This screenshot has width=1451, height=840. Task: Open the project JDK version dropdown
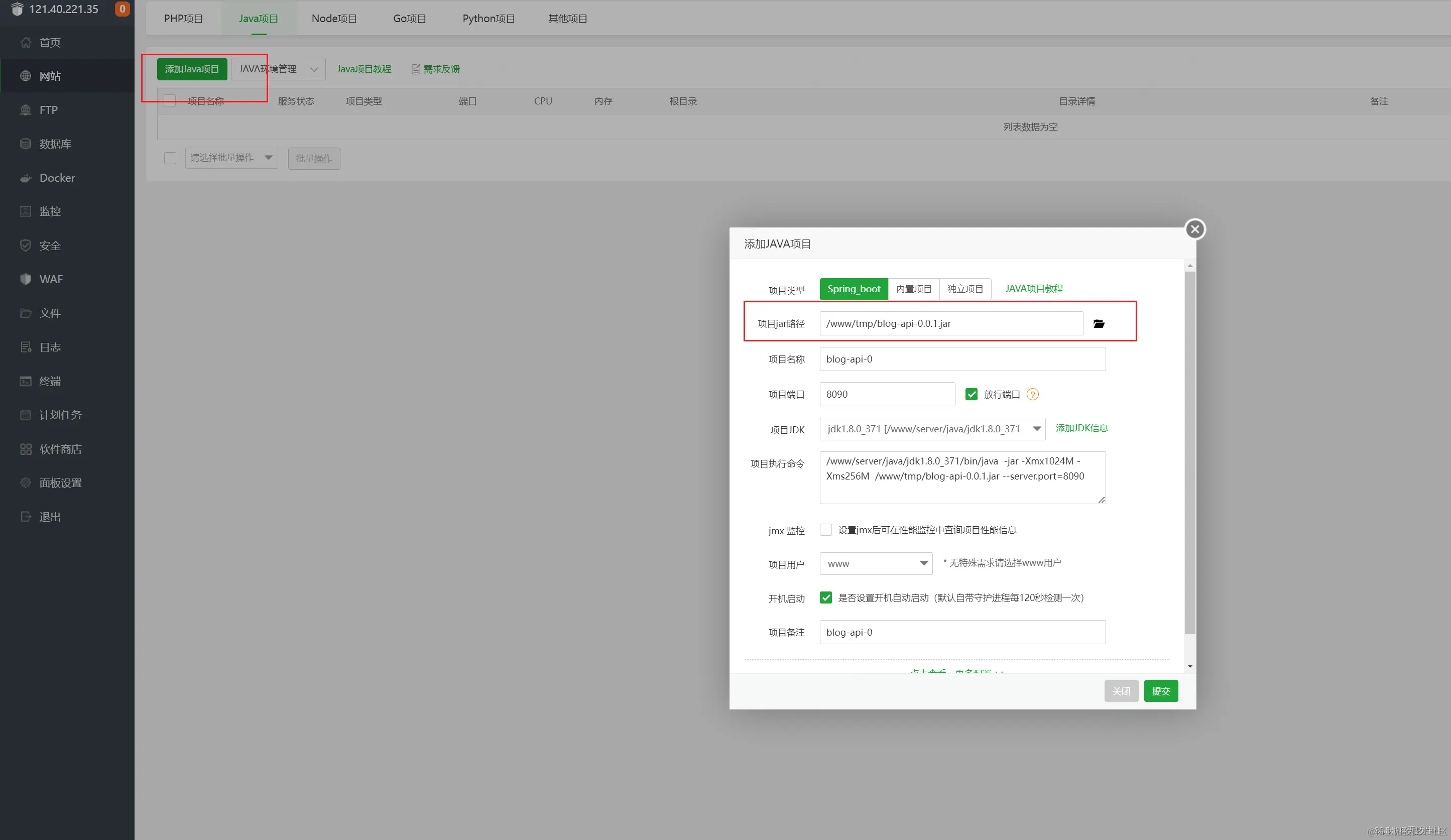point(932,429)
